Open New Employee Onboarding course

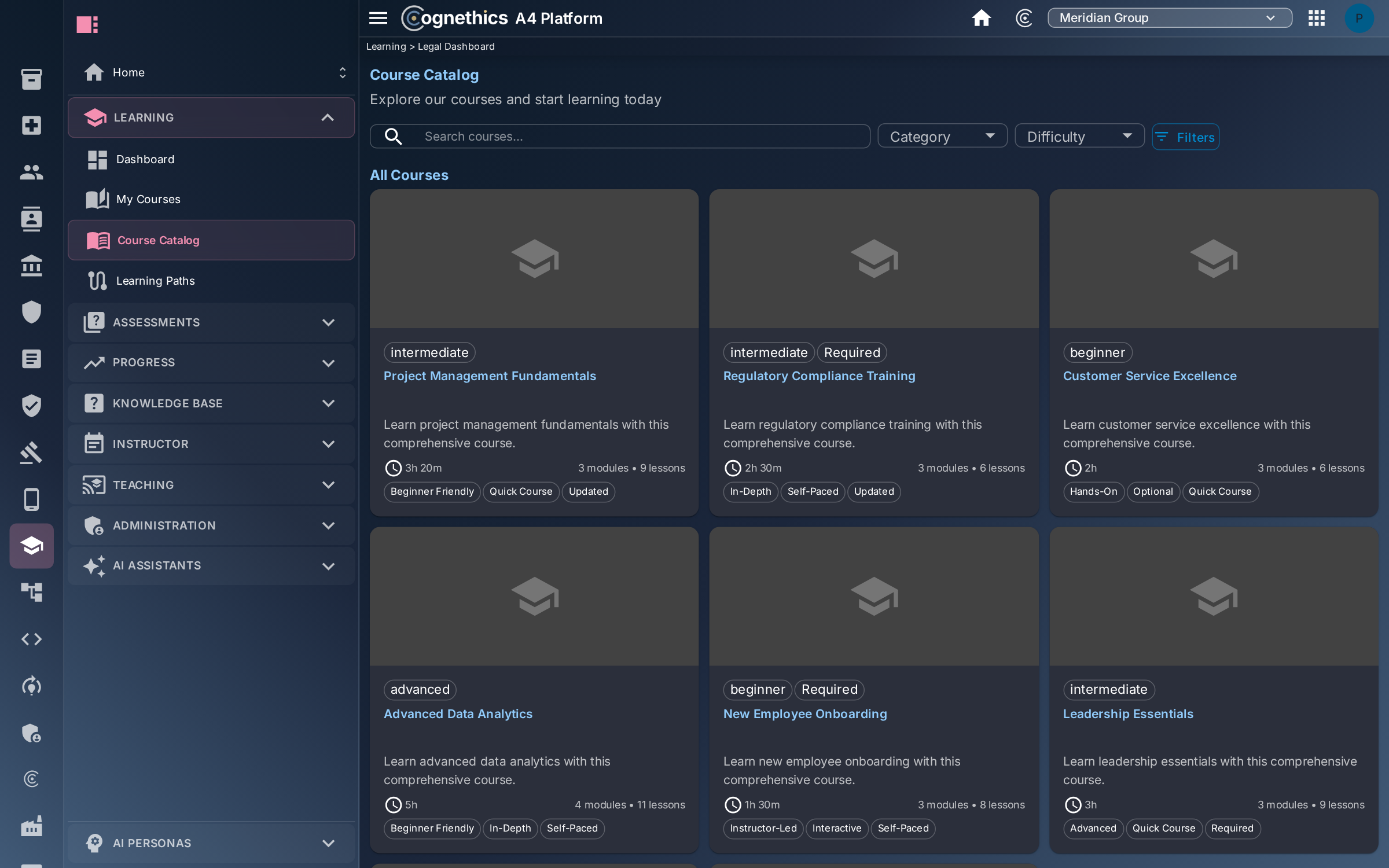click(805, 714)
